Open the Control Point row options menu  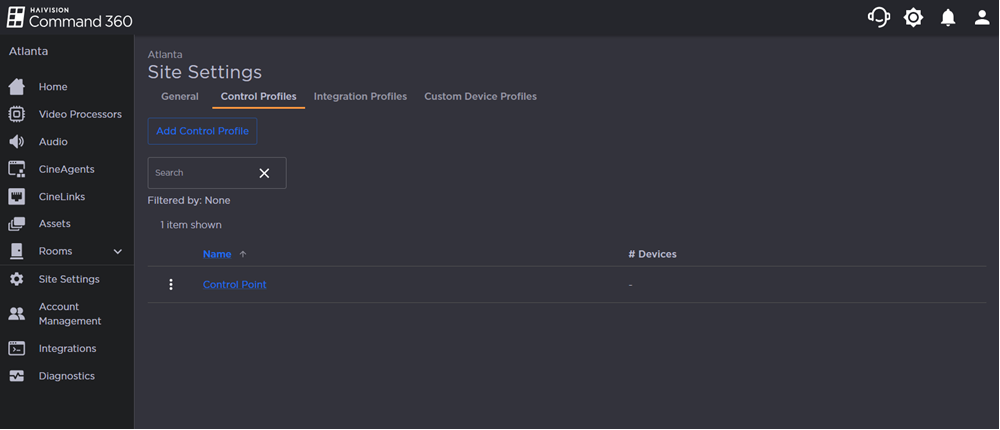tap(171, 285)
